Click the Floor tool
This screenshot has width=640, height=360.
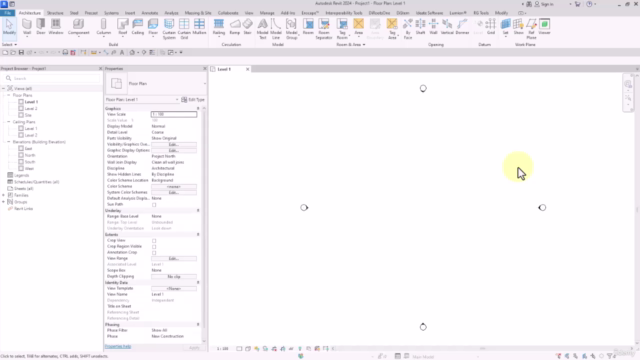coord(153,27)
